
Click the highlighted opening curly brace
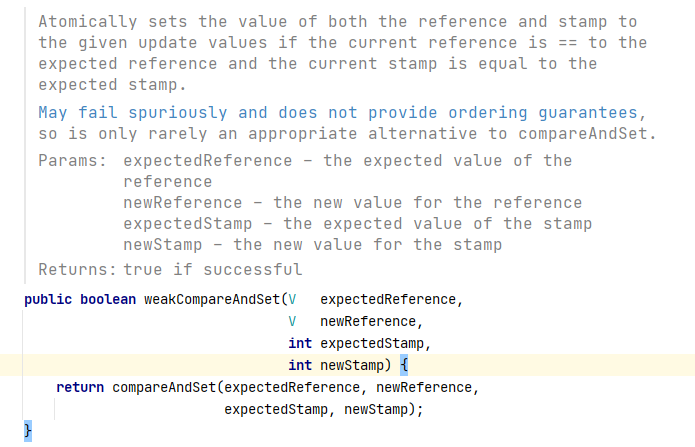pyautogui.click(x=404, y=365)
